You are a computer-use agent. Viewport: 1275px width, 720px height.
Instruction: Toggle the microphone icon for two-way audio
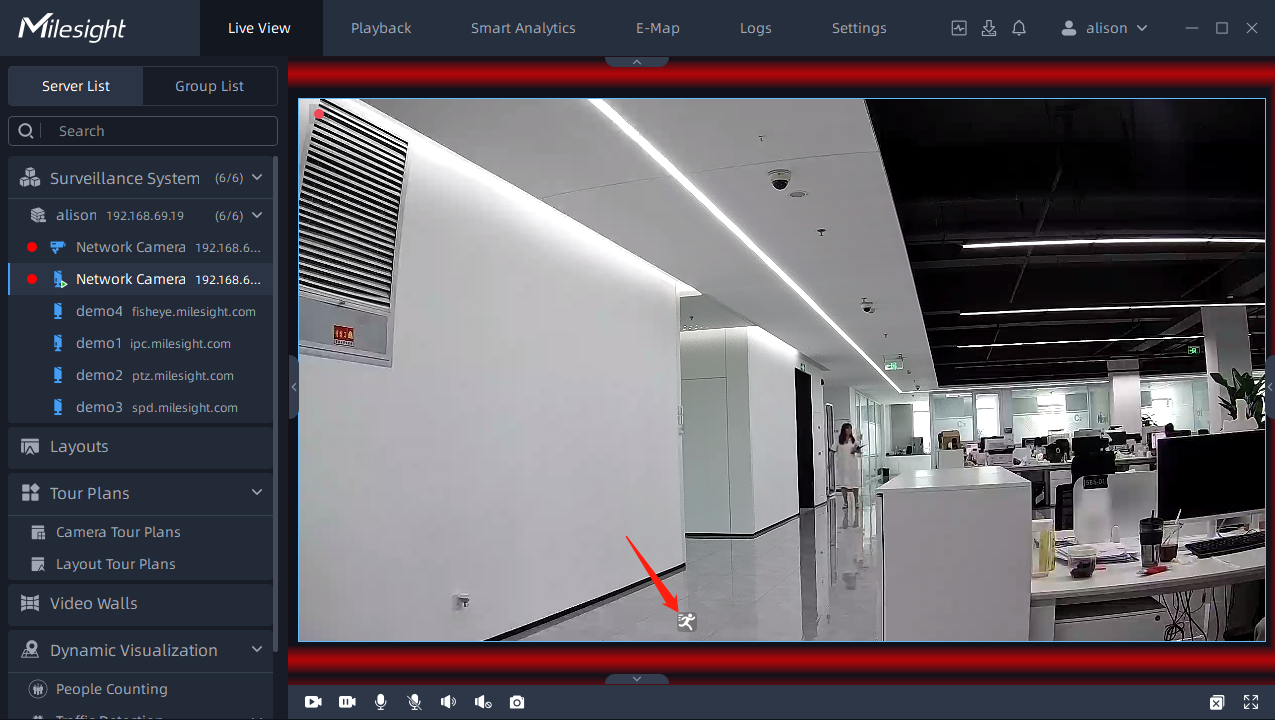click(381, 702)
